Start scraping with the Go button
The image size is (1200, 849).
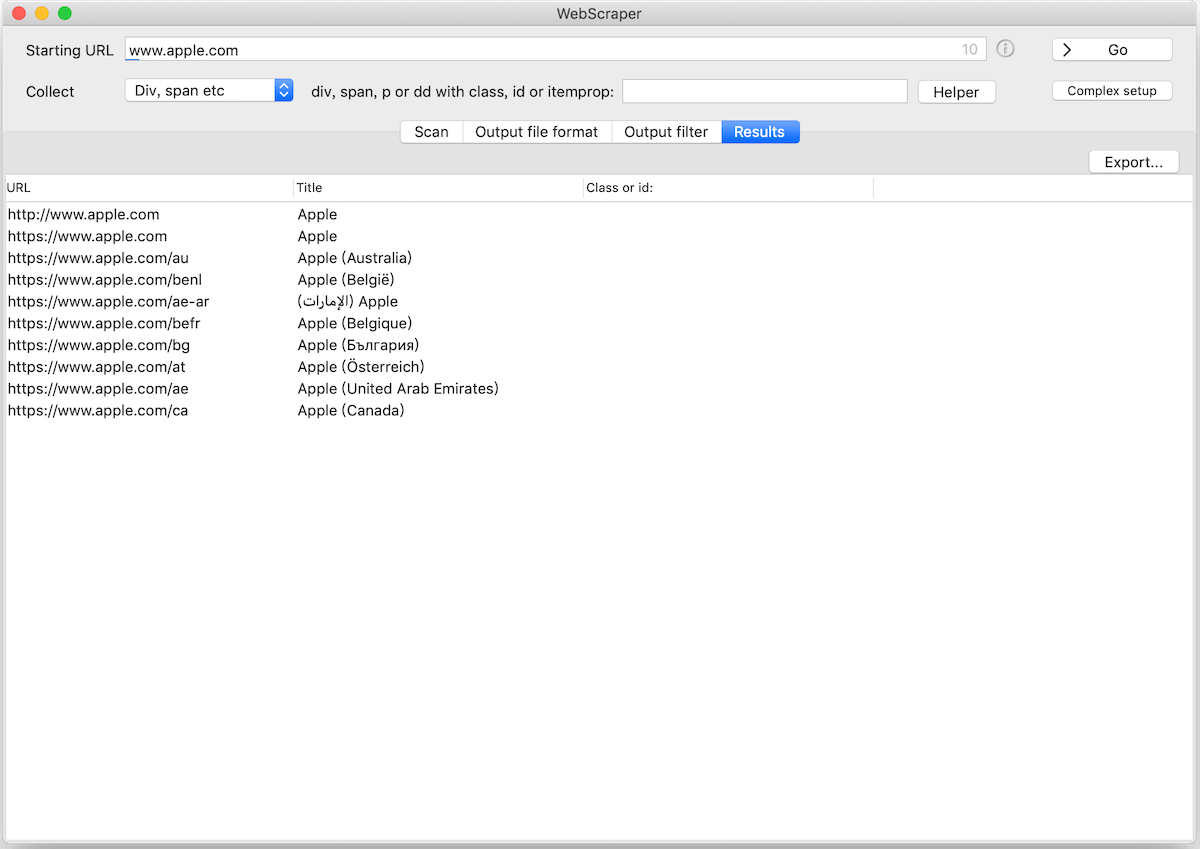pyautogui.click(x=1112, y=49)
